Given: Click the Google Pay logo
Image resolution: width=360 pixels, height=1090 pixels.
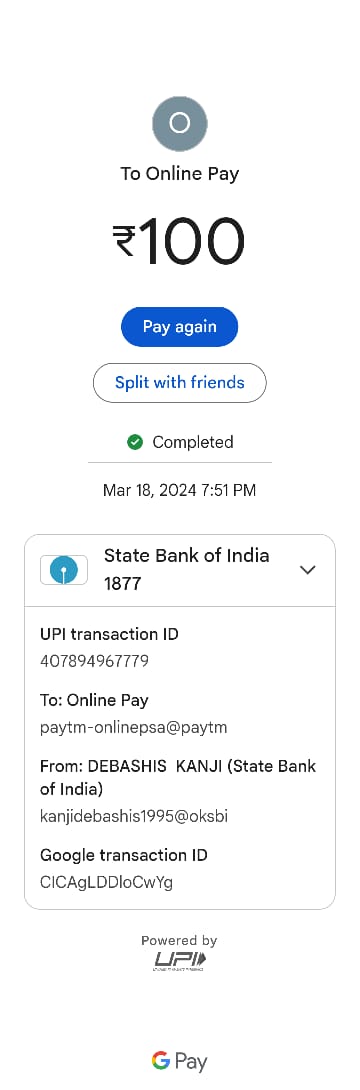Looking at the screenshot, I should click(179, 1061).
